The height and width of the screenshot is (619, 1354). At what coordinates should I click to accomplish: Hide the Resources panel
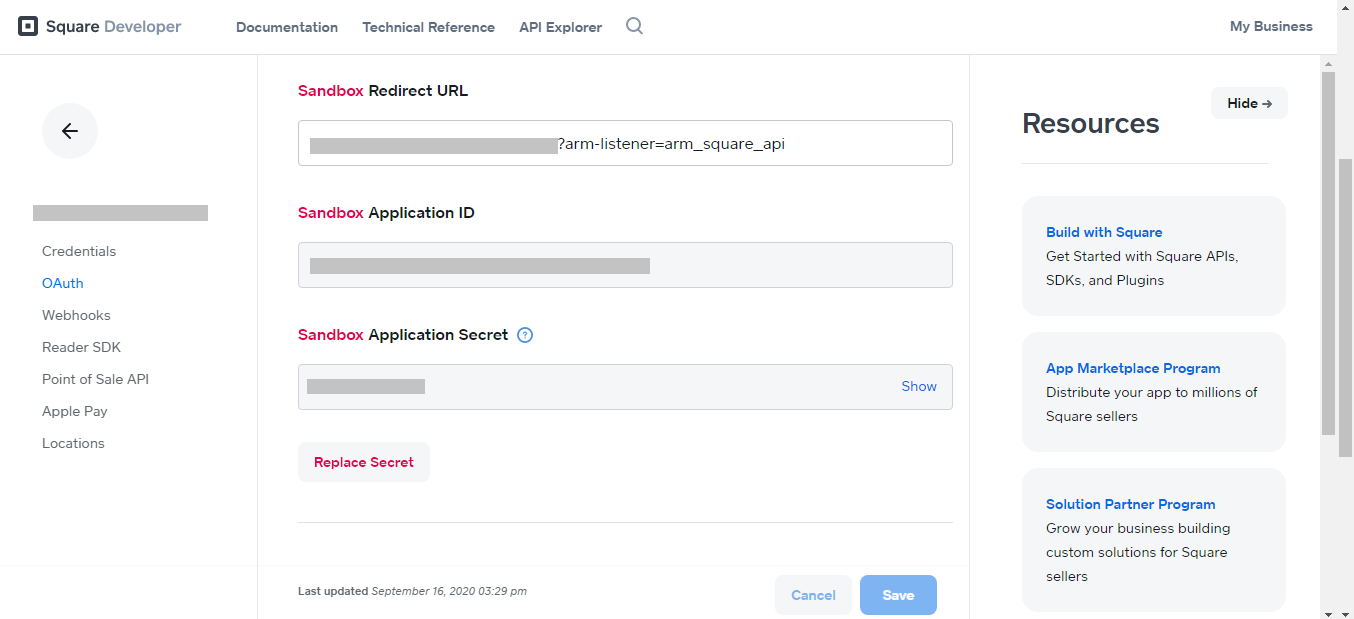tap(1249, 103)
